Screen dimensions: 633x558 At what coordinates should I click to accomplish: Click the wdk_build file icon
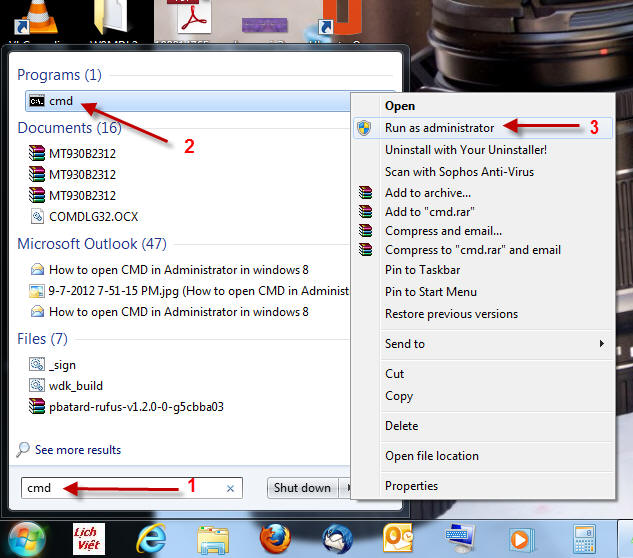click(37, 385)
